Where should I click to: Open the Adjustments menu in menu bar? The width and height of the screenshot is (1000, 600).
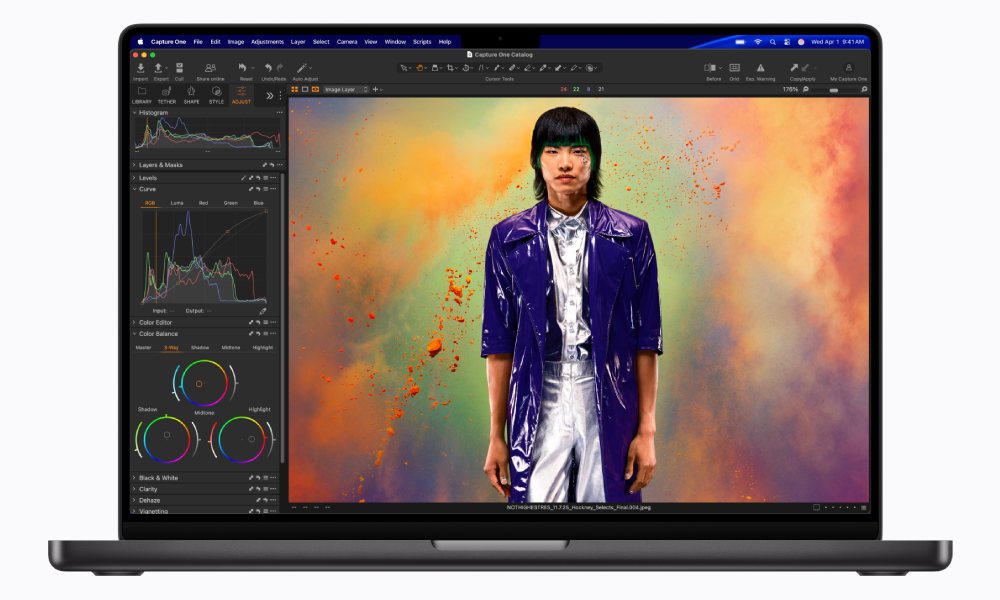pyautogui.click(x=267, y=42)
